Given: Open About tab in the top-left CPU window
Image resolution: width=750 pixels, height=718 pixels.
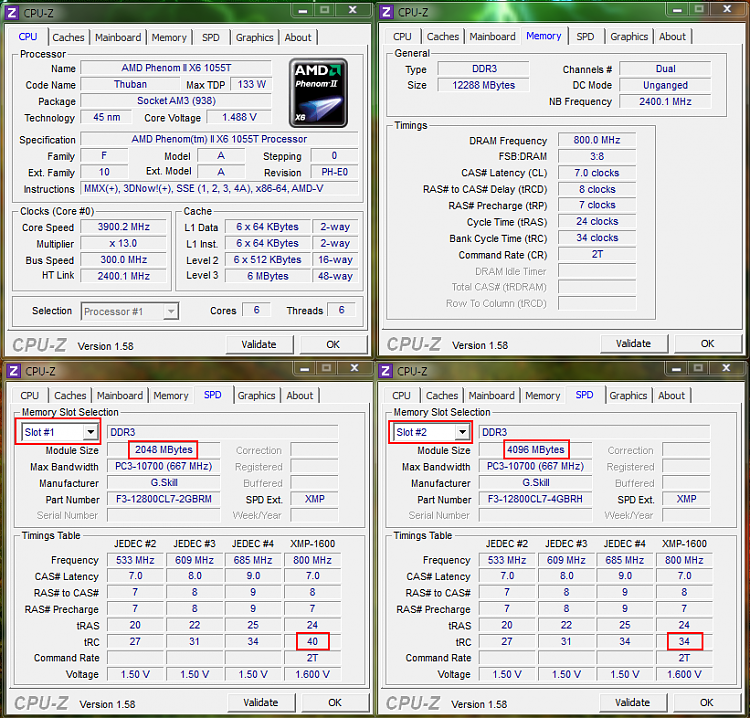Looking at the screenshot, I should pos(298,37).
